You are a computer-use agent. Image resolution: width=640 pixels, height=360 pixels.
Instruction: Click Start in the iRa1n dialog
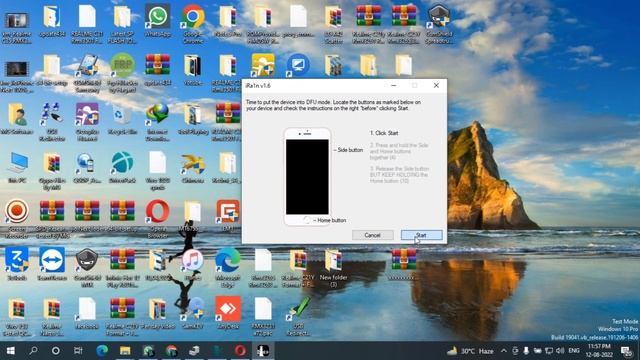tap(421, 235)
